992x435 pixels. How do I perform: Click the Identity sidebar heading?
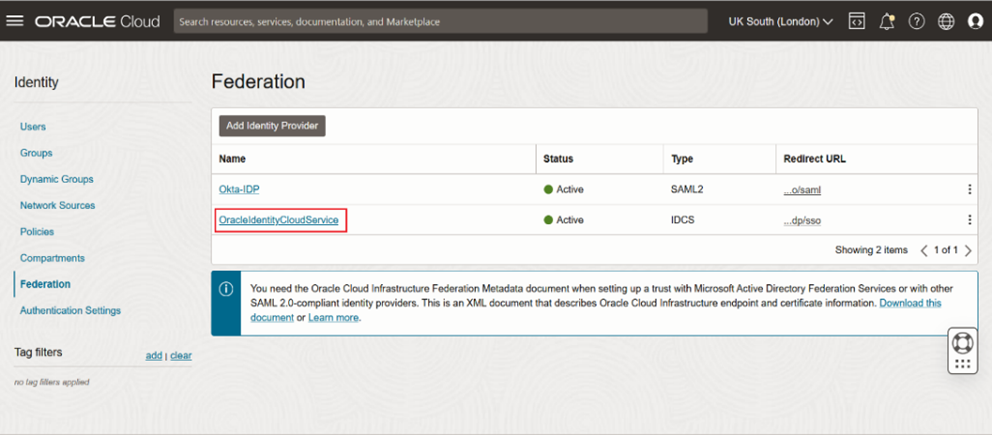coord(36,82)
